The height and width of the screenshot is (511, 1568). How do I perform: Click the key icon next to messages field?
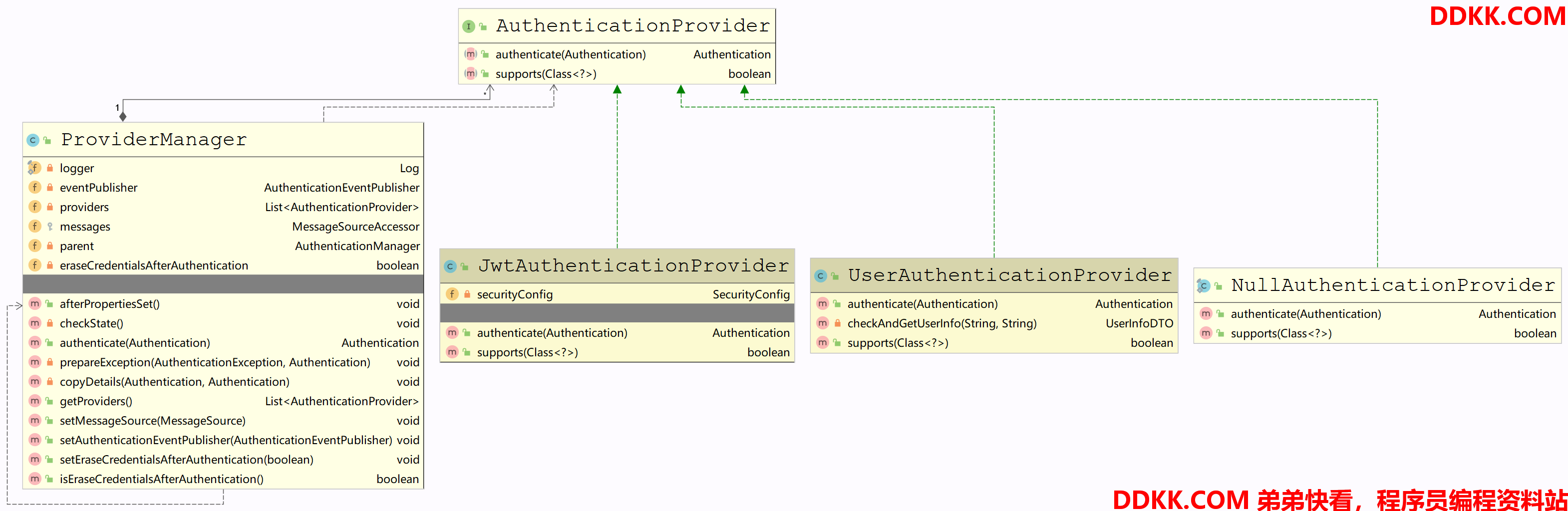pos(50,226)
